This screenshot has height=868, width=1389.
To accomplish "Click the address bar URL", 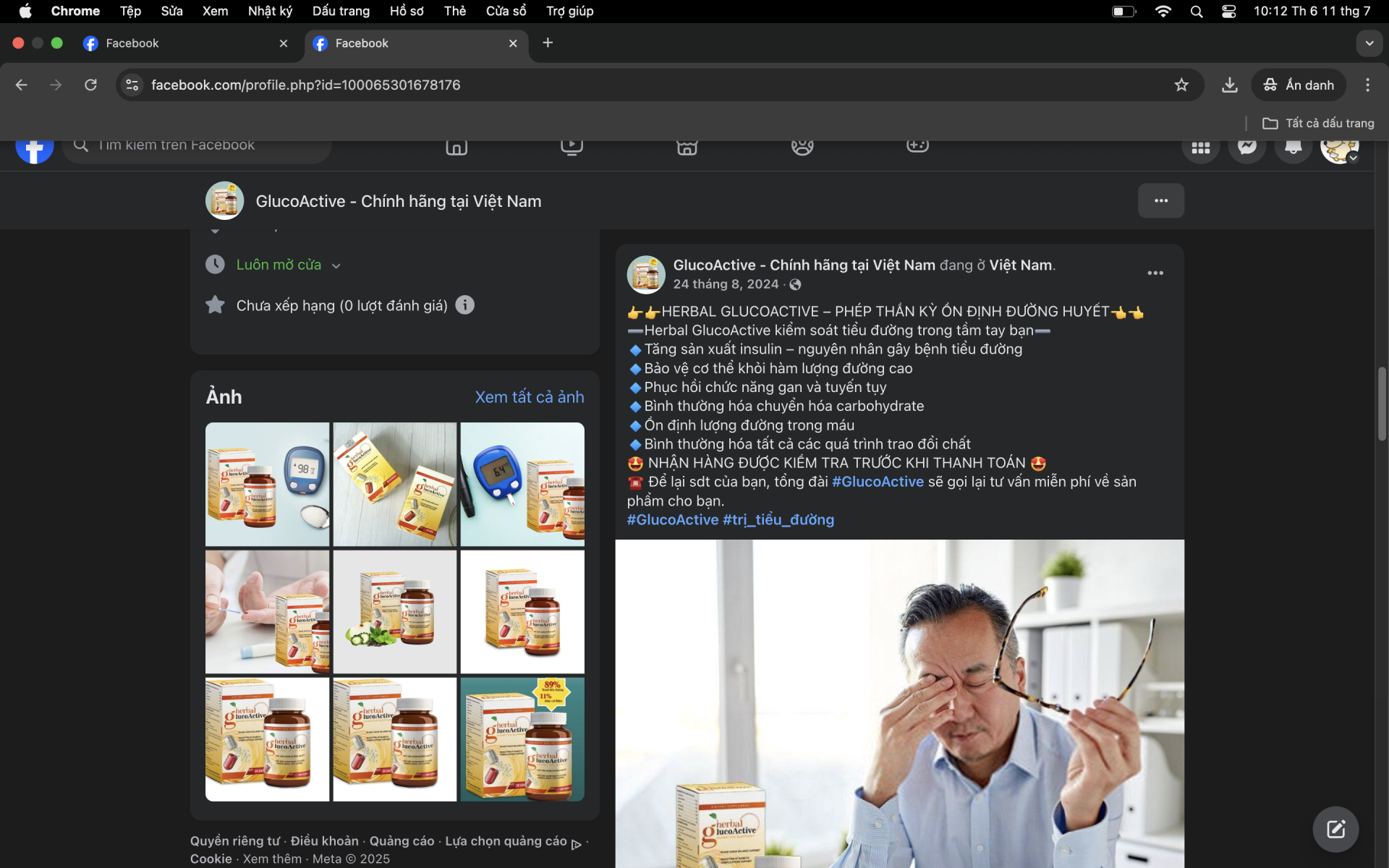I will (x=305, y=85).
